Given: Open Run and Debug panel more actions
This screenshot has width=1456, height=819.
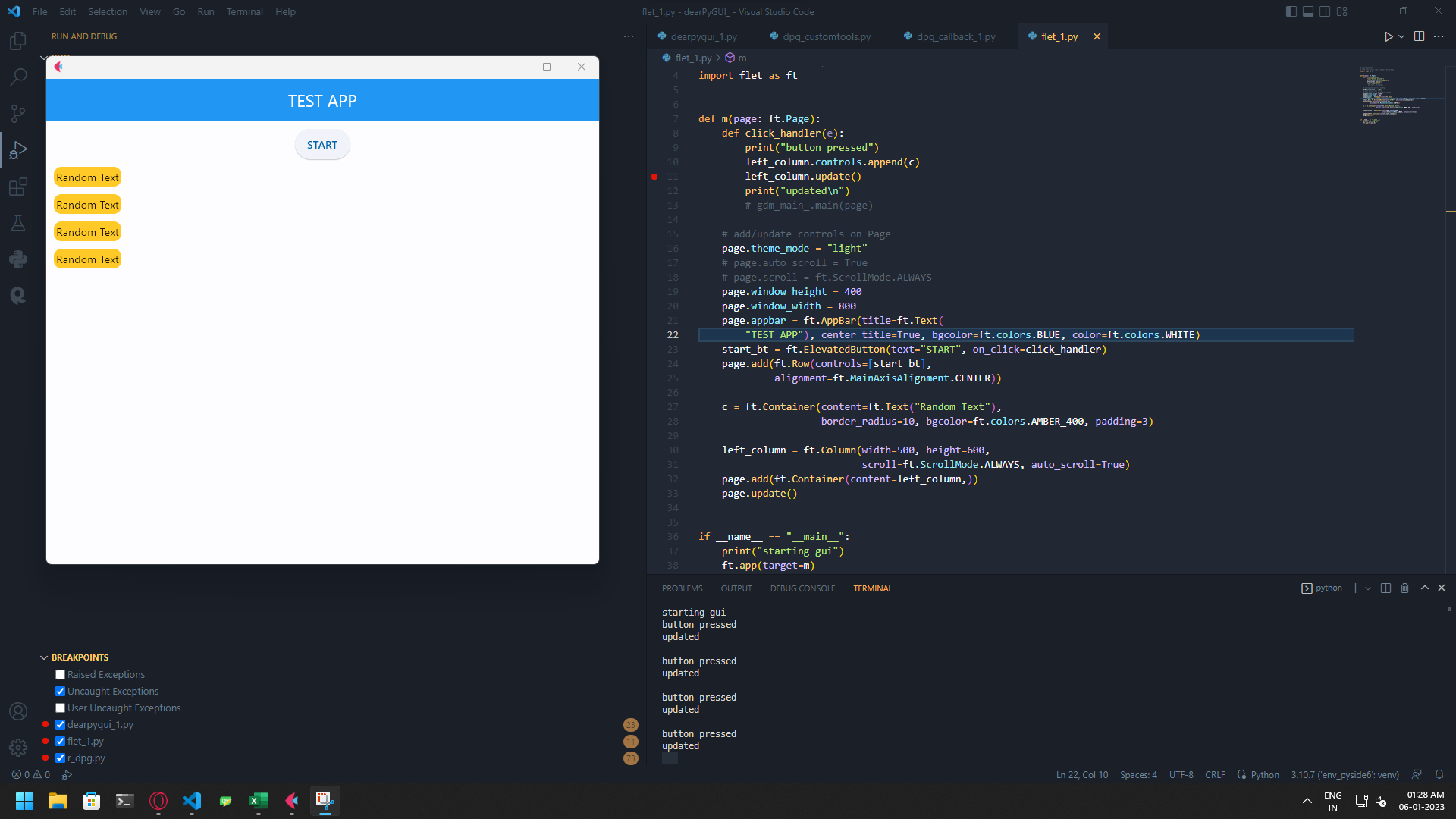Looking at the screenshot, I should pos(629,36).
